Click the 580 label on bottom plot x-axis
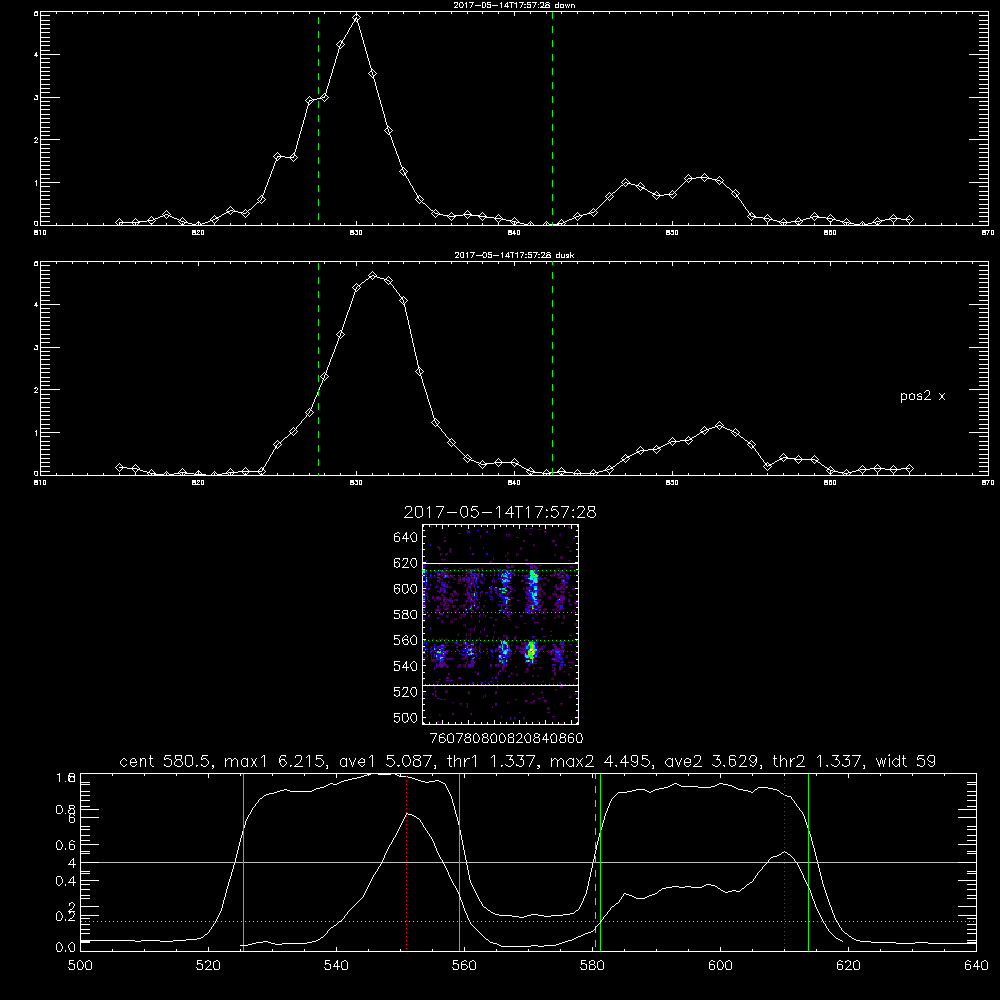 [592, 966]
